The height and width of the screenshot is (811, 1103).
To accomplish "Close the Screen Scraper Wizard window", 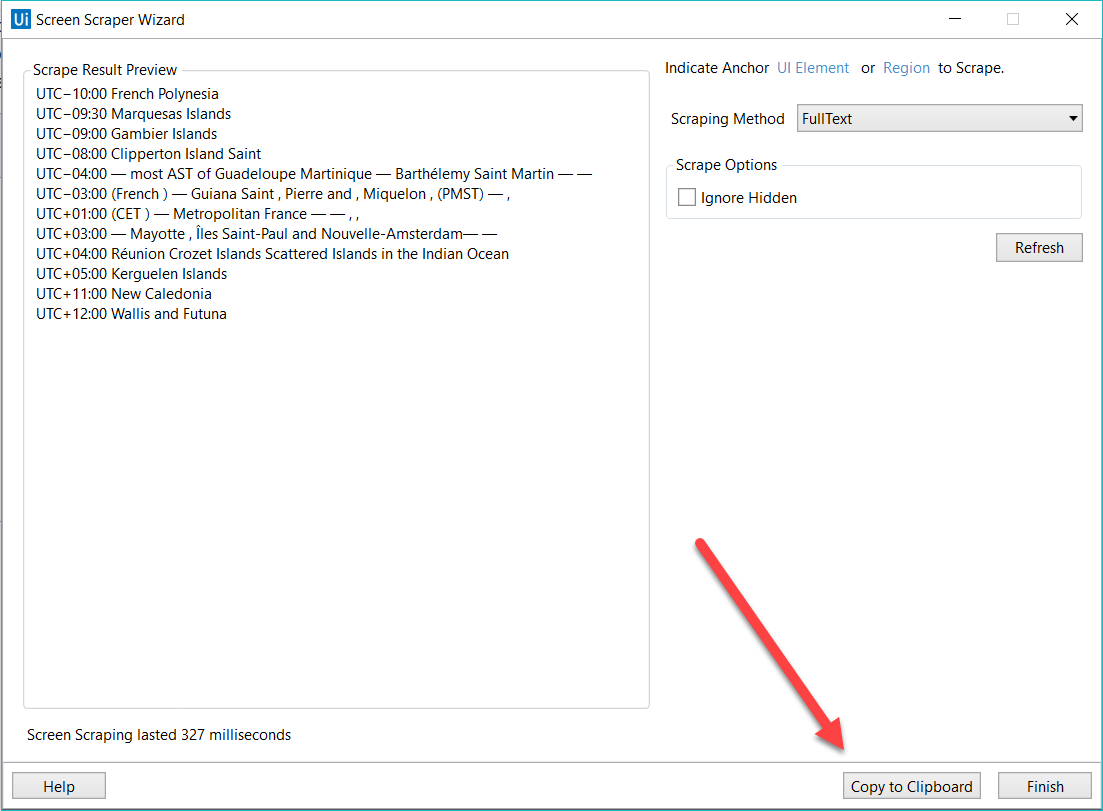I will (x=1071, y=20).
